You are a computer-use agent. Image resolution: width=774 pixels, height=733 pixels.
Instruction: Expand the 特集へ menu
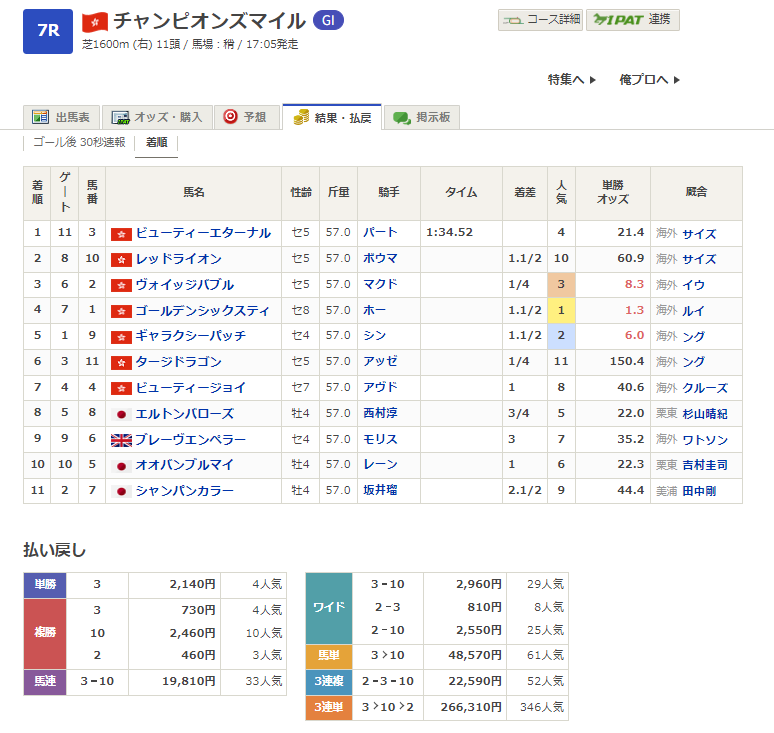point(571,80)
